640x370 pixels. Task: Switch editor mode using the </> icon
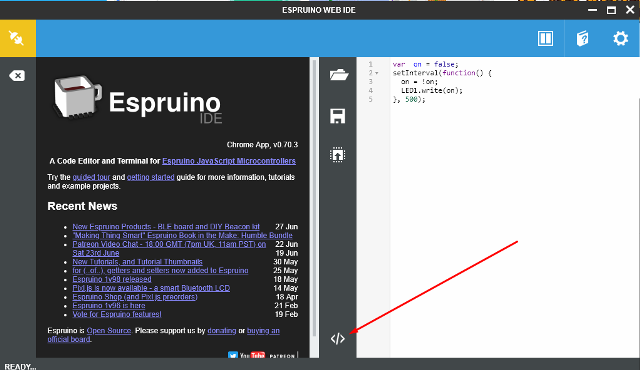338,339
